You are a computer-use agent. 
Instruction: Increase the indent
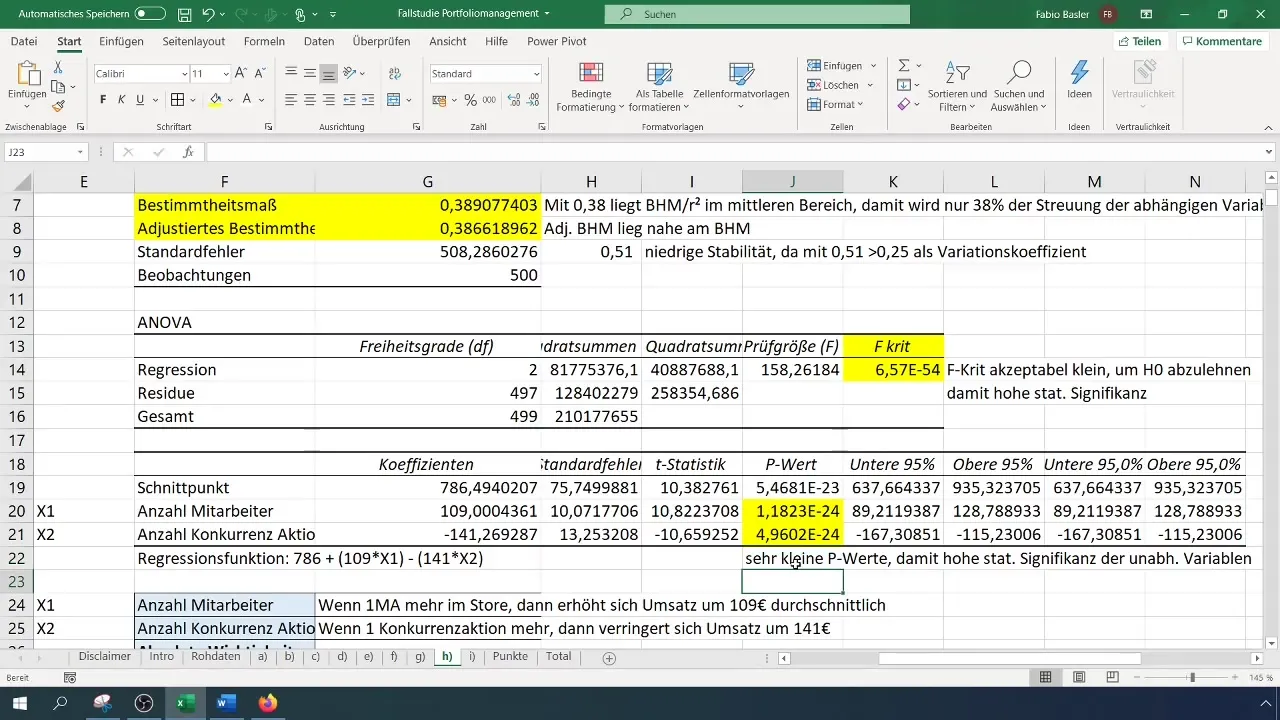point(368,100)
